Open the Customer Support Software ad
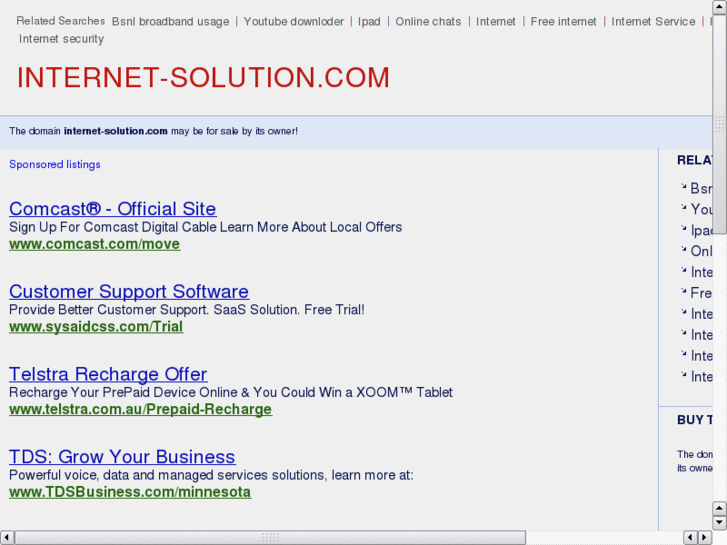The image size is (727, 545). 129,291
